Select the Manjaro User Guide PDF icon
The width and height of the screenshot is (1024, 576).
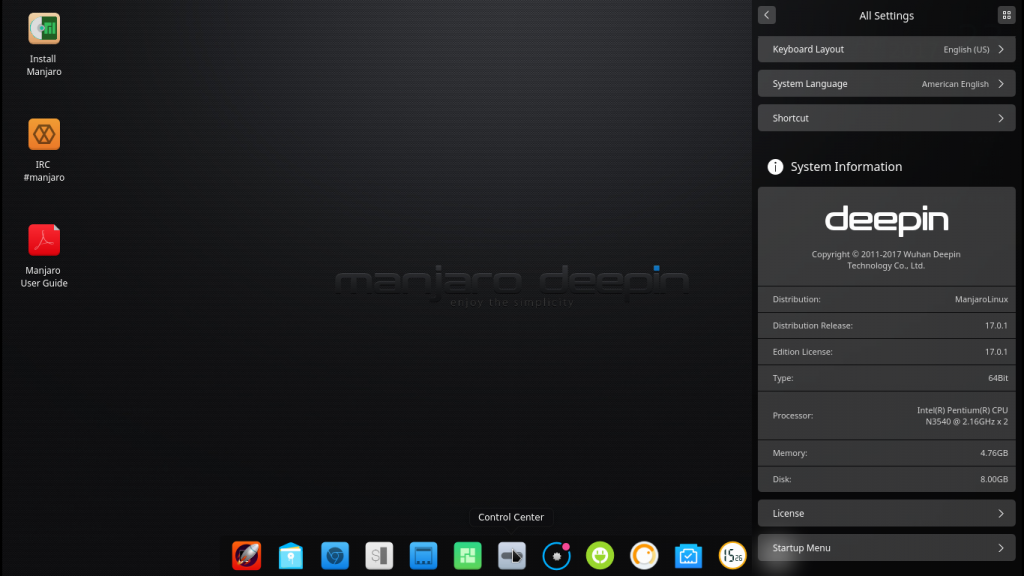tap(43, 241)
